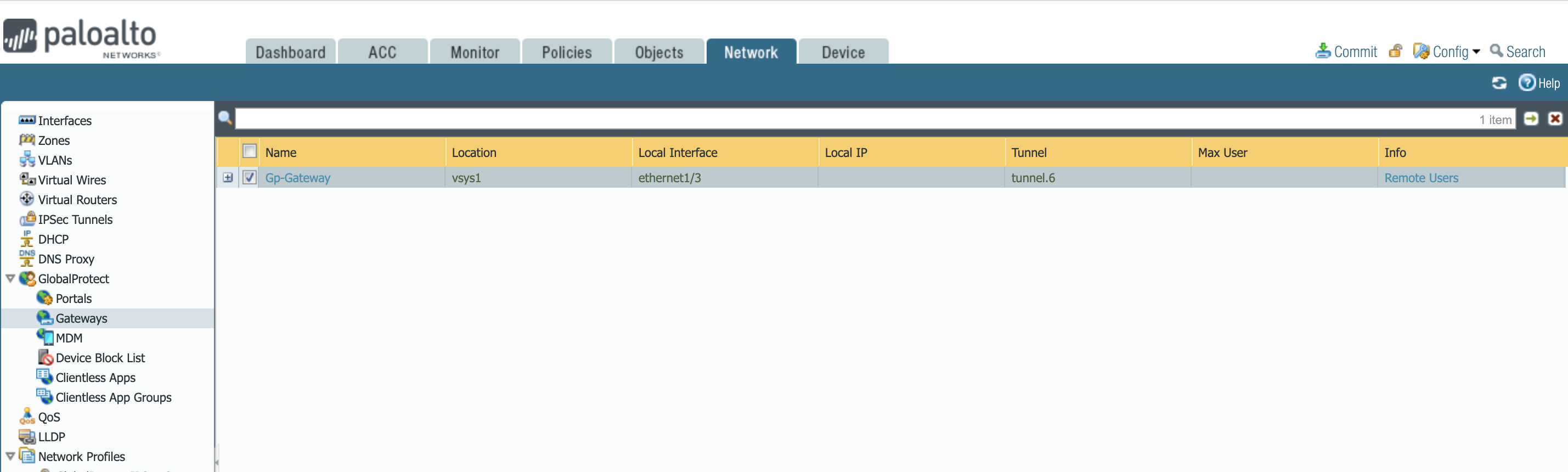Collapse the Network Profiles tree node
The width and height of the screenshot is (1568, 472).
click(10, 456)
